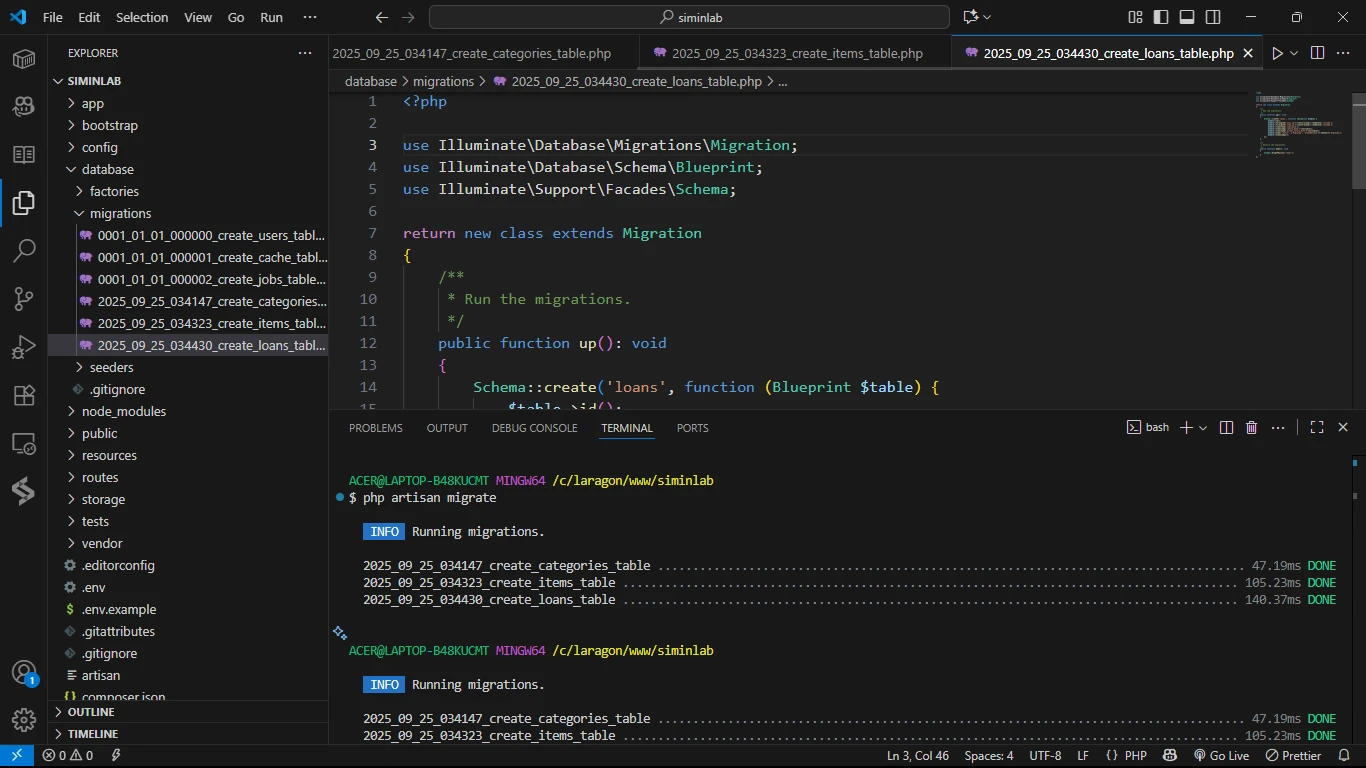
Task: Split the terminal panel
Action: click(x=1227, y=428)
